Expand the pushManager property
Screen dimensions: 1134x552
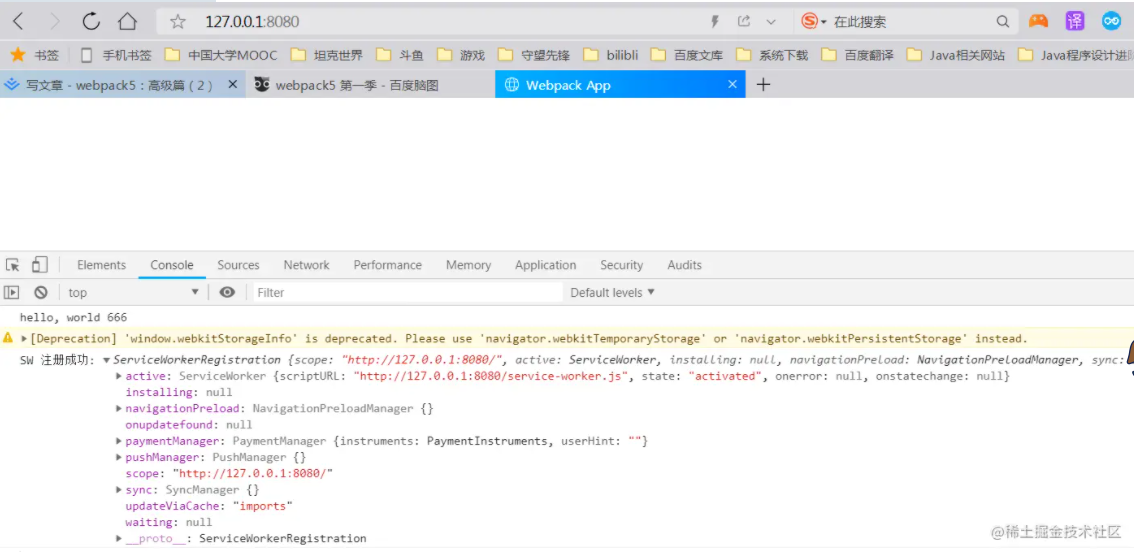point(119,457)
